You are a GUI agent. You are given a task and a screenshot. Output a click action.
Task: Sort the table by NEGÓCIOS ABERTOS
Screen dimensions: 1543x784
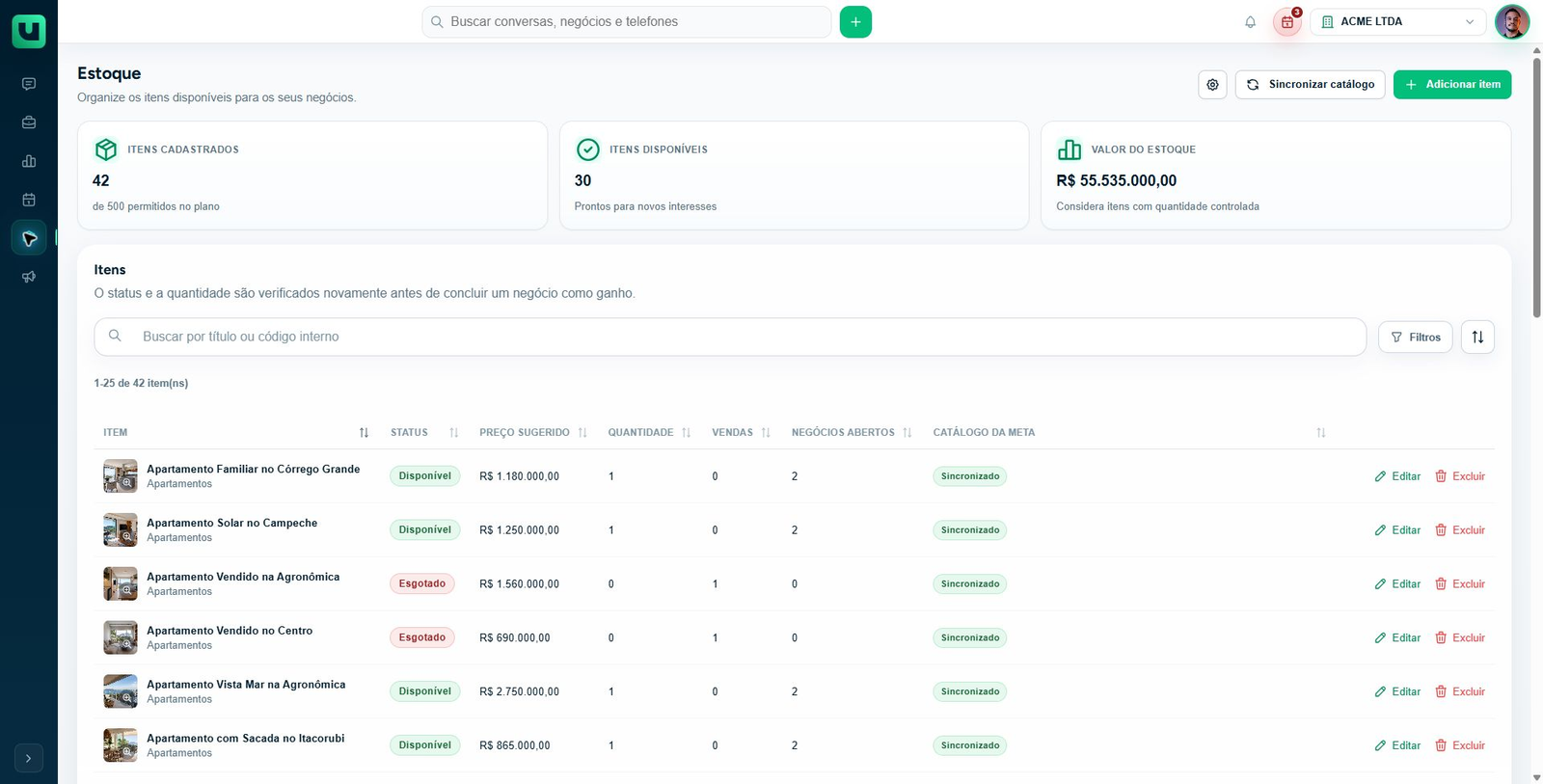point(907,433)
